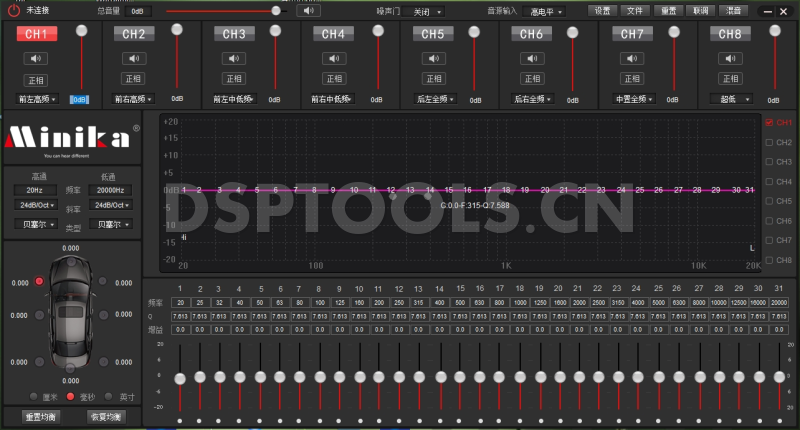Choose the 毫秒 (millisecond) unit radio button
The width and height of the screenshot is (800, 430).
(70, 396)
